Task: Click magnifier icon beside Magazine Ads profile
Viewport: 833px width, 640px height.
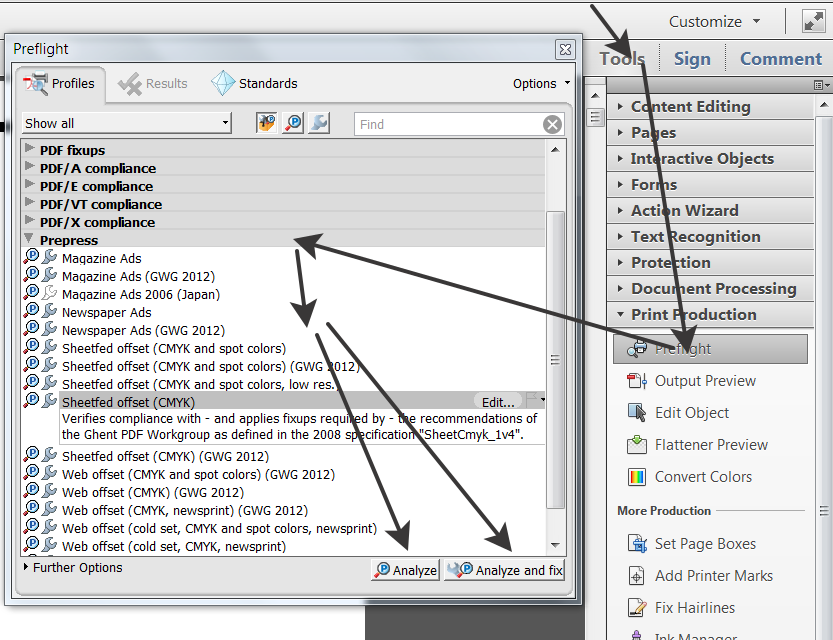Action: [31, 257]
